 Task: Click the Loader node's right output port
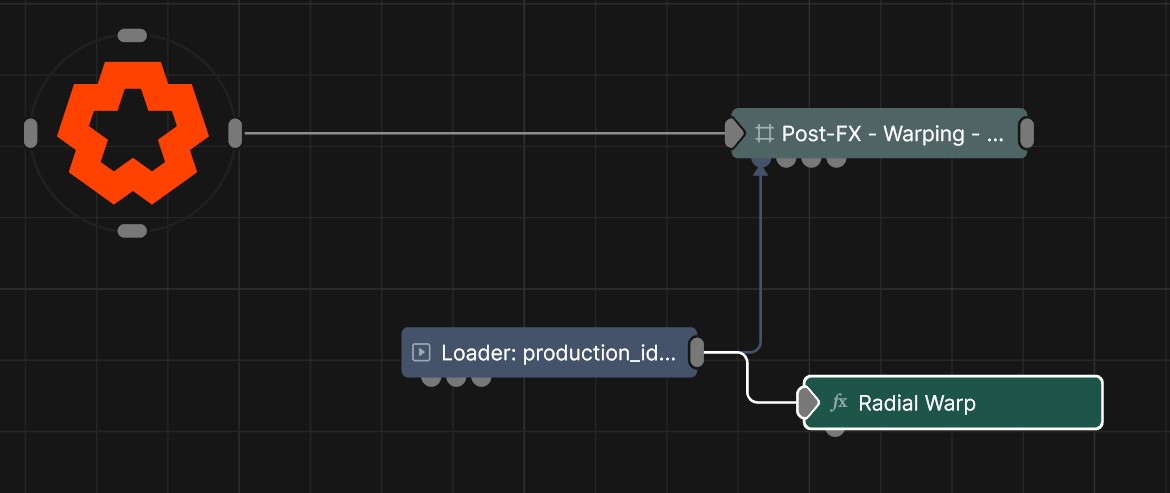(x=697, y=352)
